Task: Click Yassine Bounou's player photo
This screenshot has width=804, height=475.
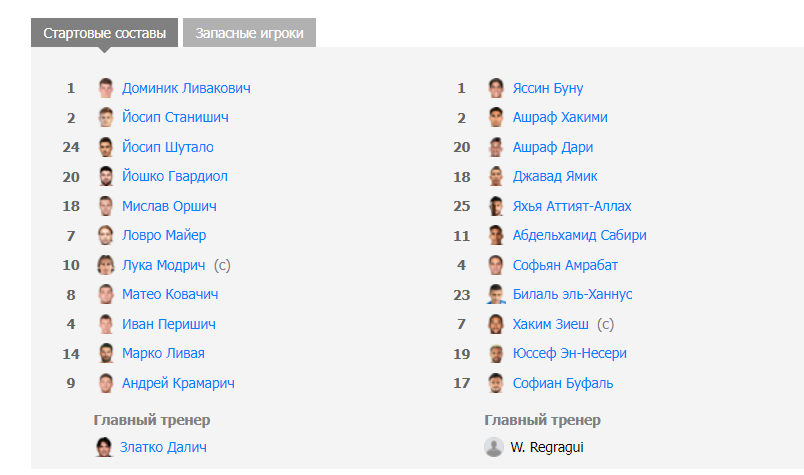Action: 496,88
